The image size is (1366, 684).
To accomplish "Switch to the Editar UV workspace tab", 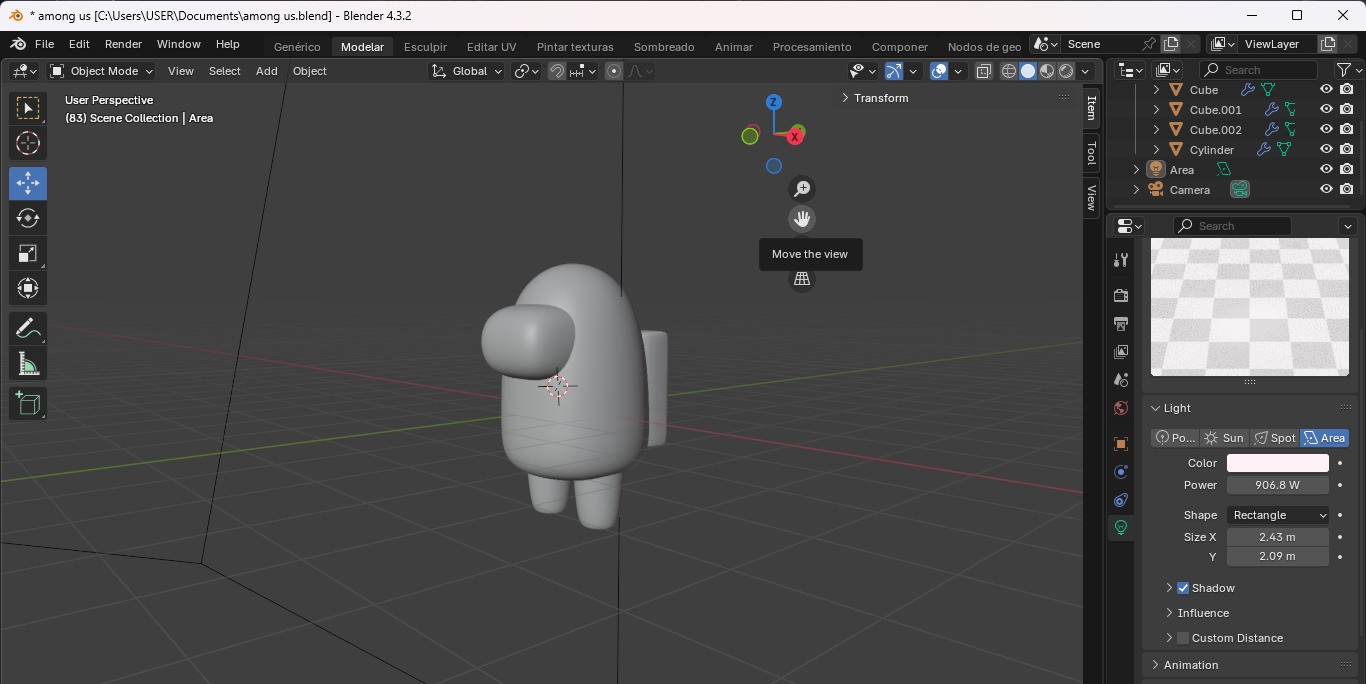I will coord(492,46).
